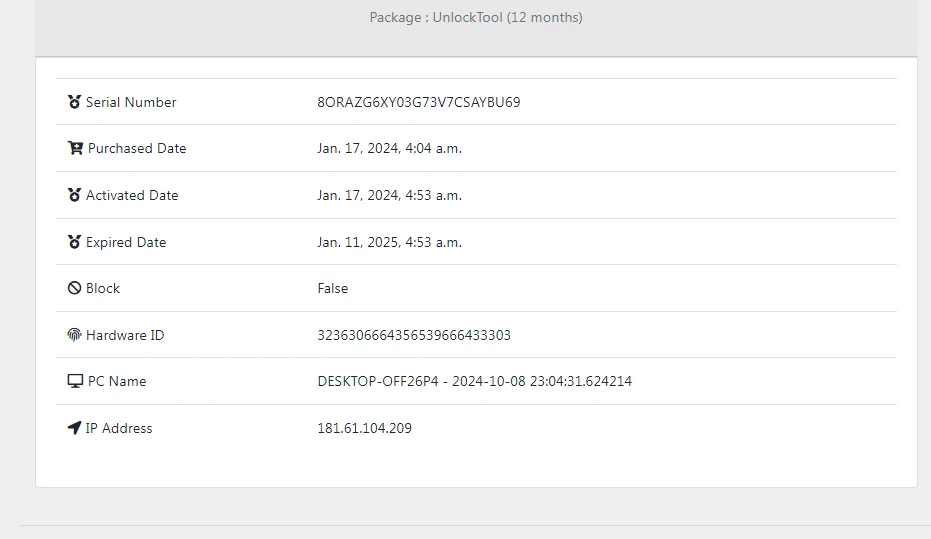The height and width of the screenshot is (539, 931).
Task: Click the False value in Block row
Action: click(x=332, y=288)
